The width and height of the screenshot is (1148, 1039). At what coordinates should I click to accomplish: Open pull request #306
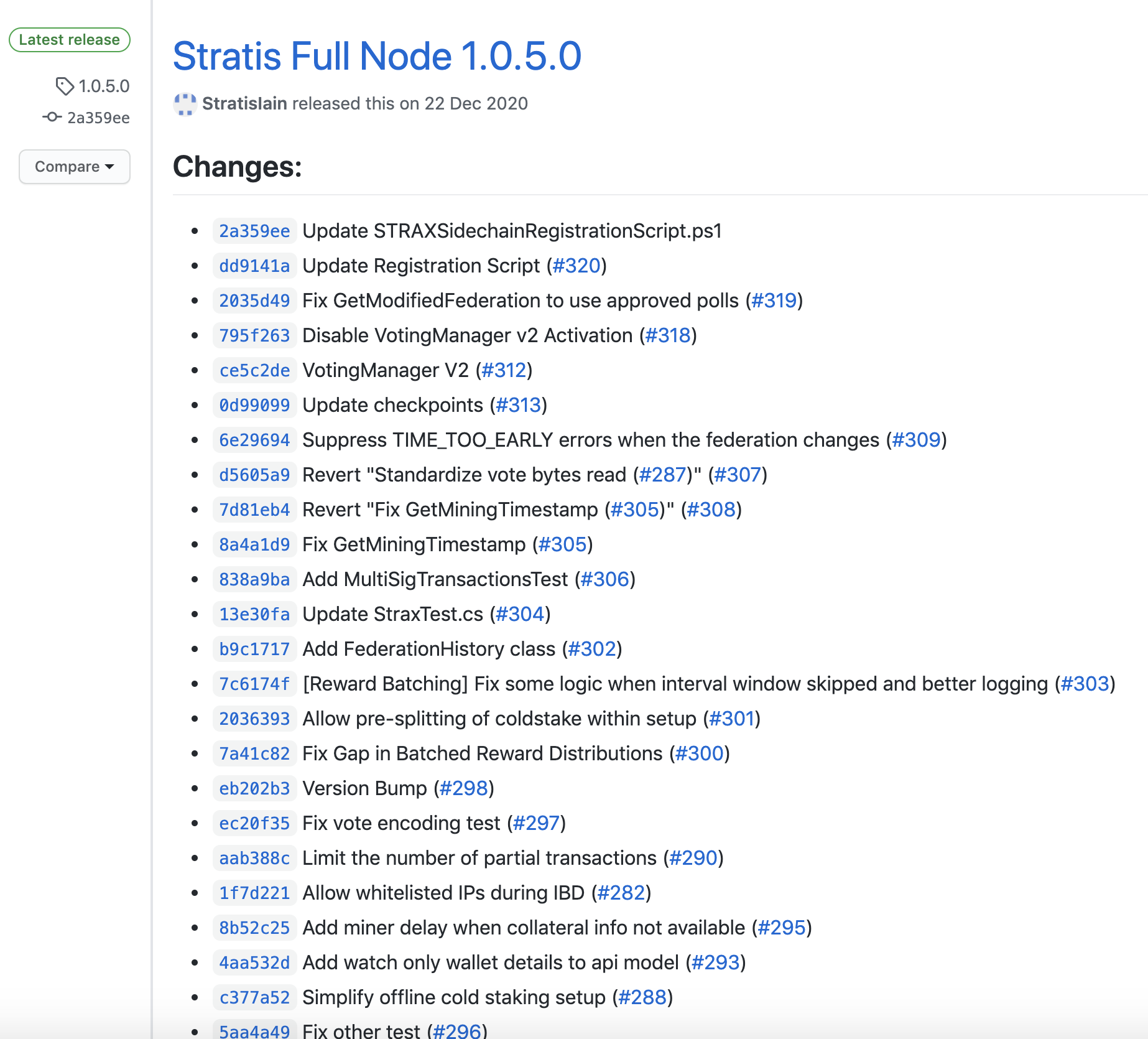604,579
